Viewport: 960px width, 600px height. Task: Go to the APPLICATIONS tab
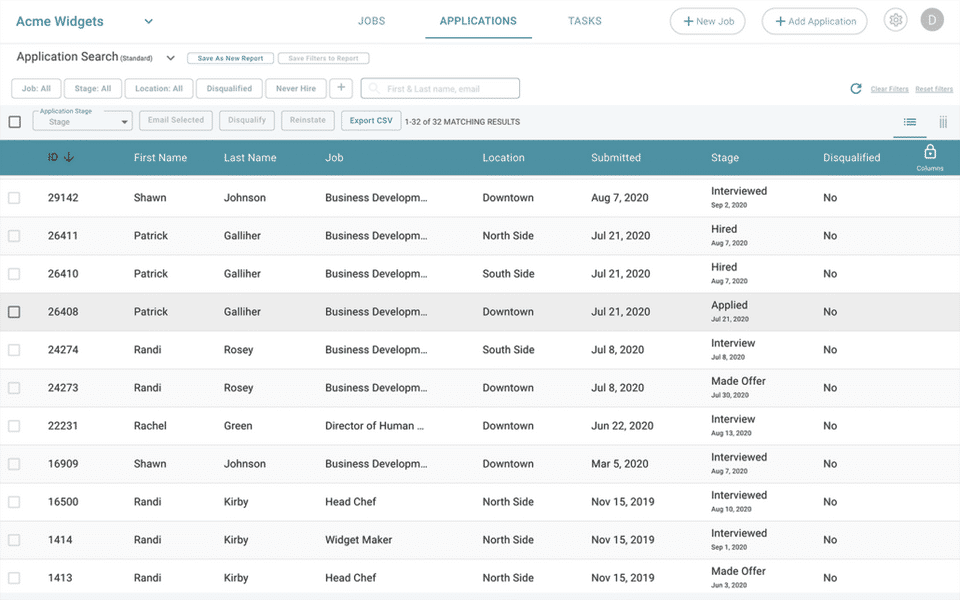coord(478,21)
